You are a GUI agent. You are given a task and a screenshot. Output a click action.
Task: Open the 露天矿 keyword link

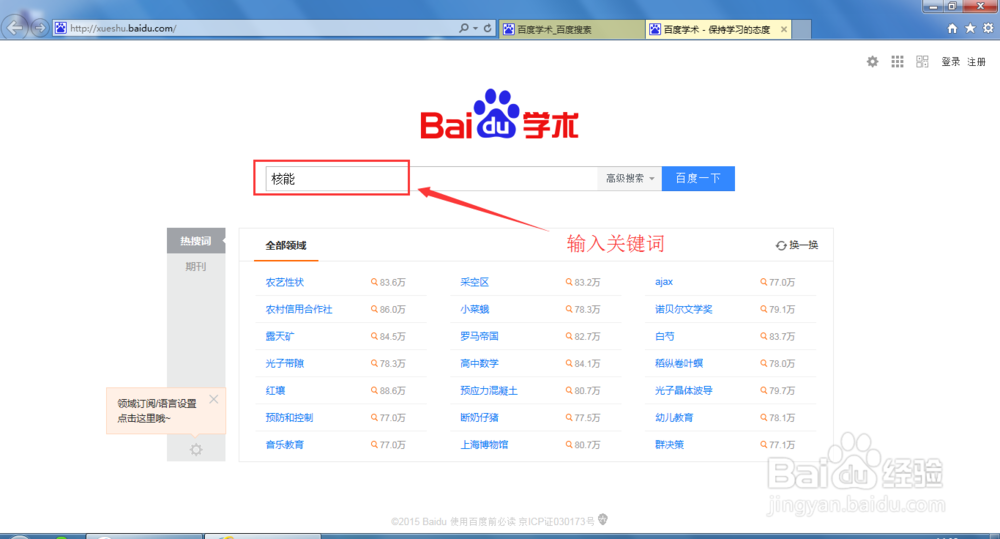pos(279,336)
